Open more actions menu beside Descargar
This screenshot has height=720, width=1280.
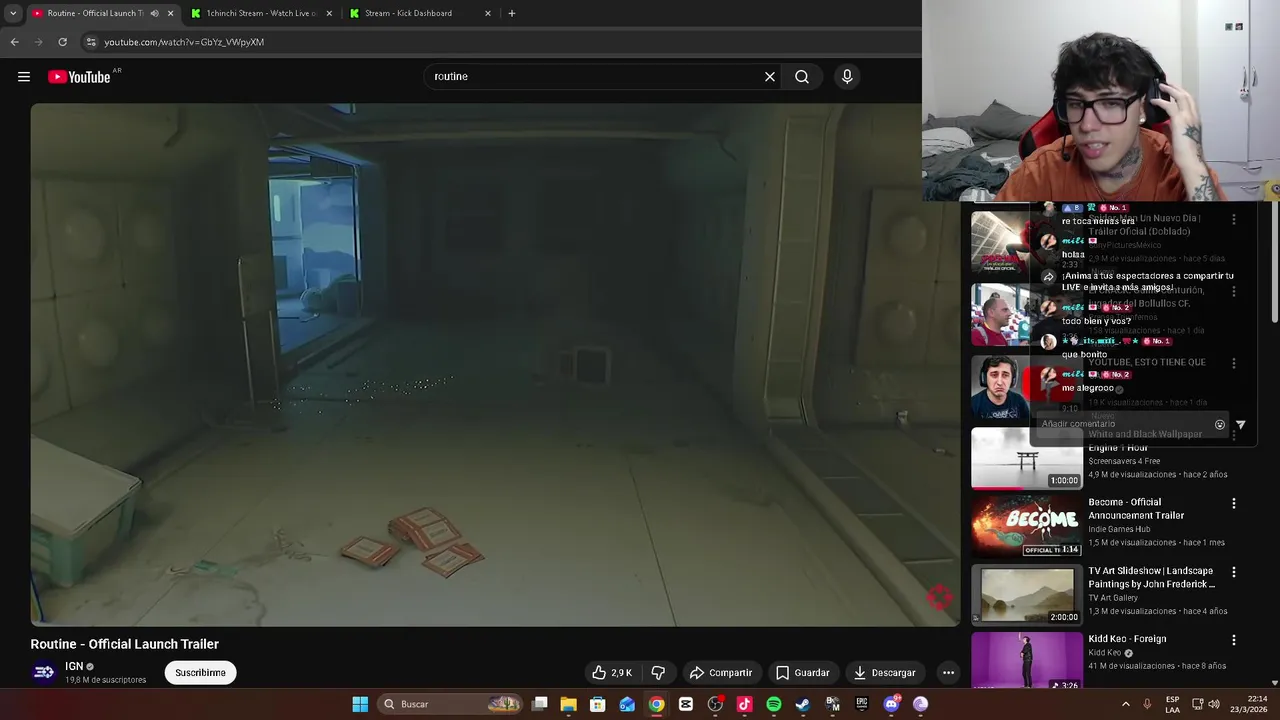[x=948, y=673]
